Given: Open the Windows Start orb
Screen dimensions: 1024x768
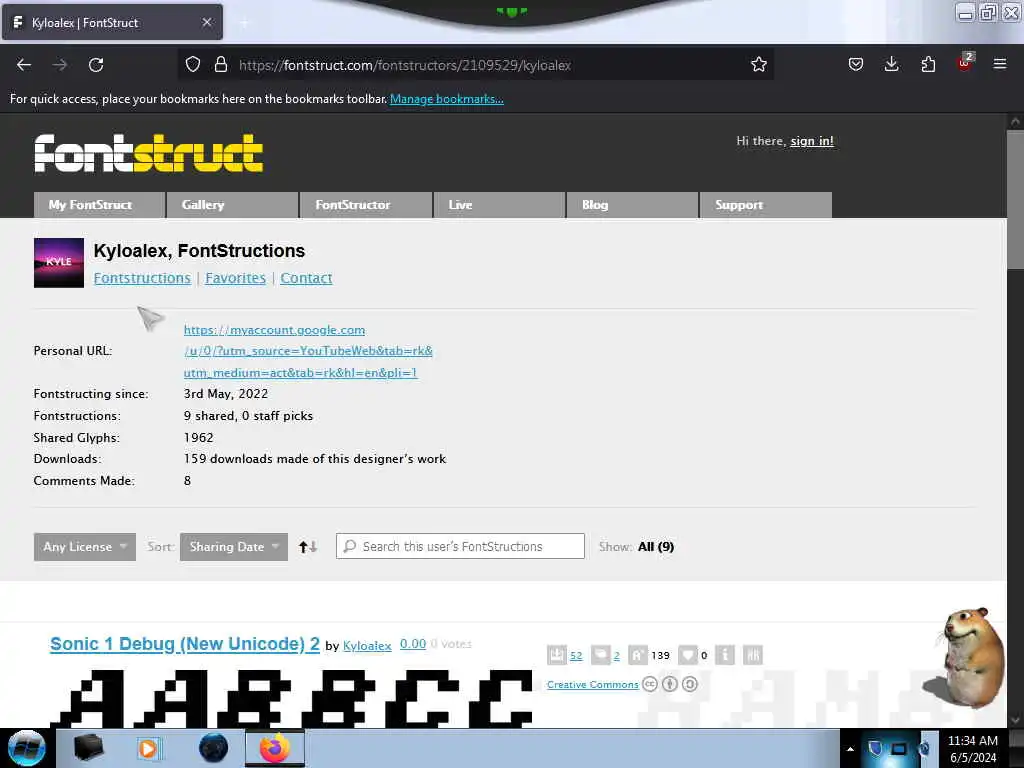Looking at the screenshot, I should pyautogui.click(x=27, y=748).
